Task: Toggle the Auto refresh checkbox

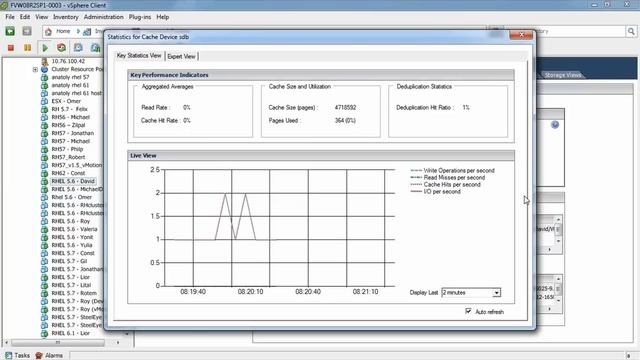Action: click(x=468, y=311)
